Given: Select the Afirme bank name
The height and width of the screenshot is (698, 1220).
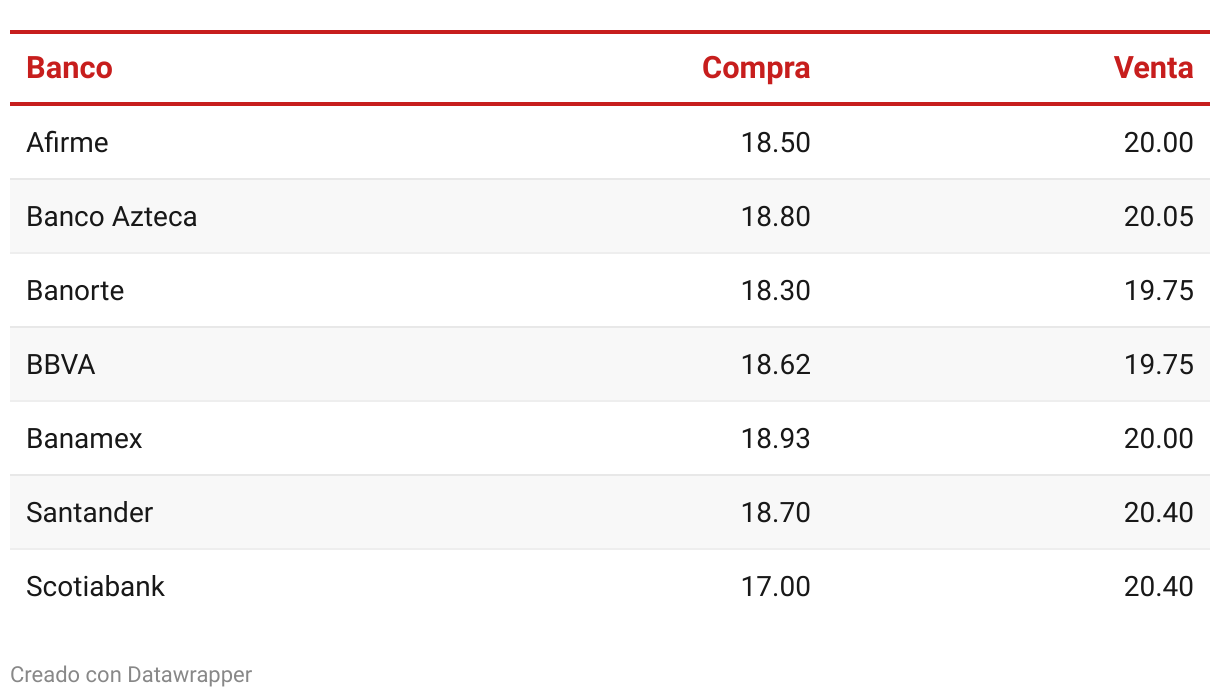Looking at the screenshot, I should point(67,142).
